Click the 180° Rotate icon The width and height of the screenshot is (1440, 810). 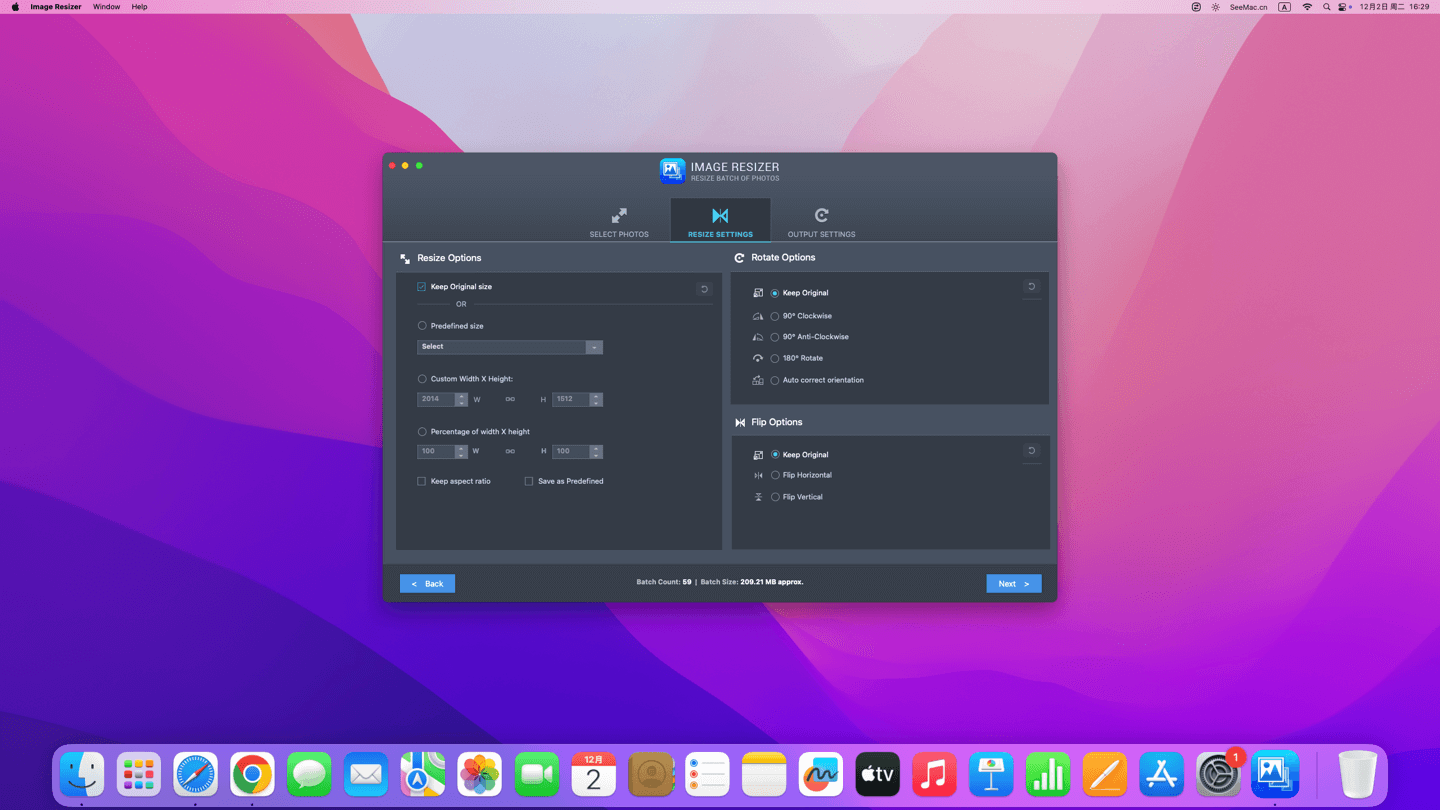[758, 358]
